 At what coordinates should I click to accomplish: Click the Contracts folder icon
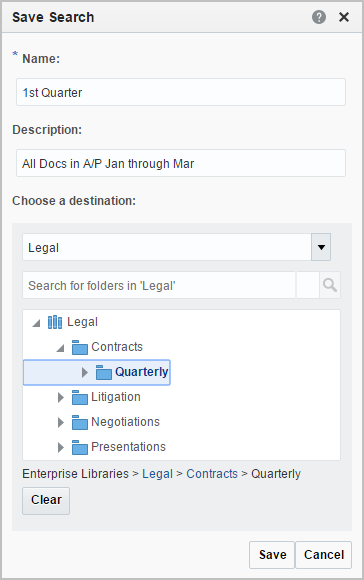80,347
